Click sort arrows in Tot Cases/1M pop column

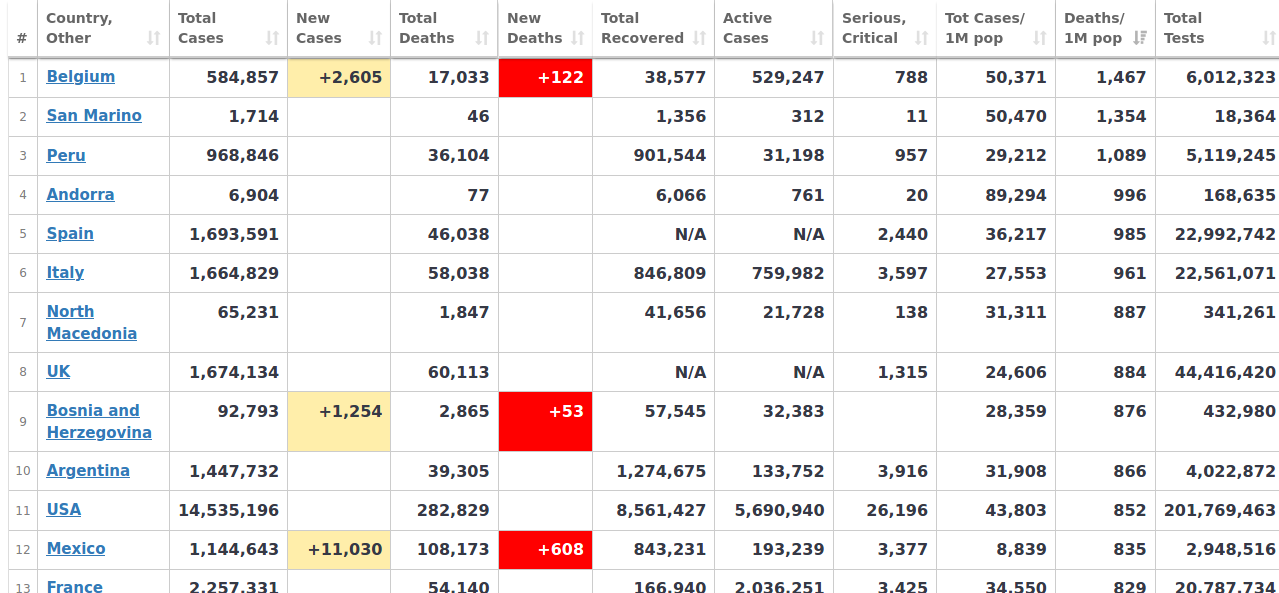(1040, 38)
